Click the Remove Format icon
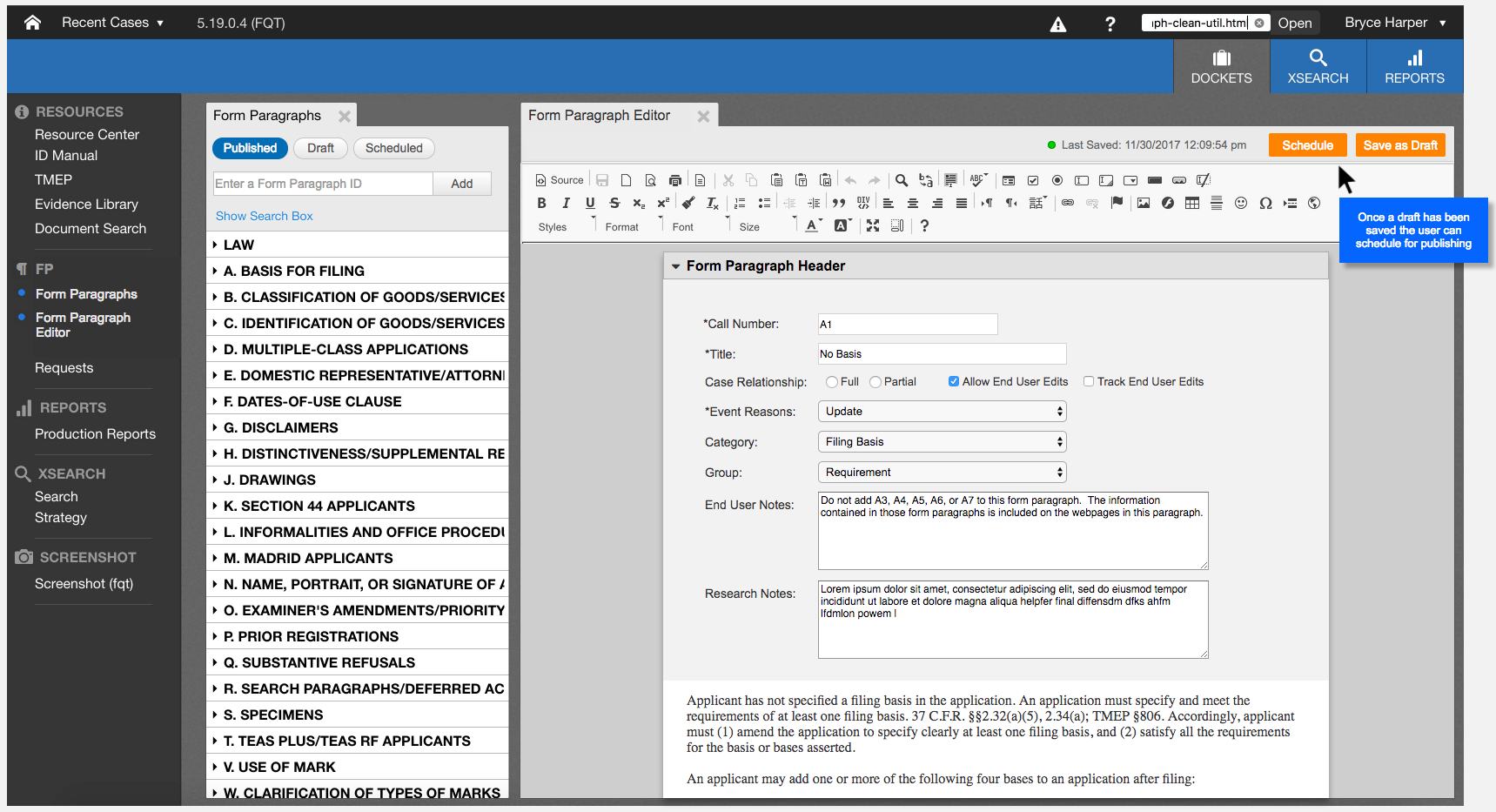Screen dimensions: 1496x812 [x=712, y=203]
